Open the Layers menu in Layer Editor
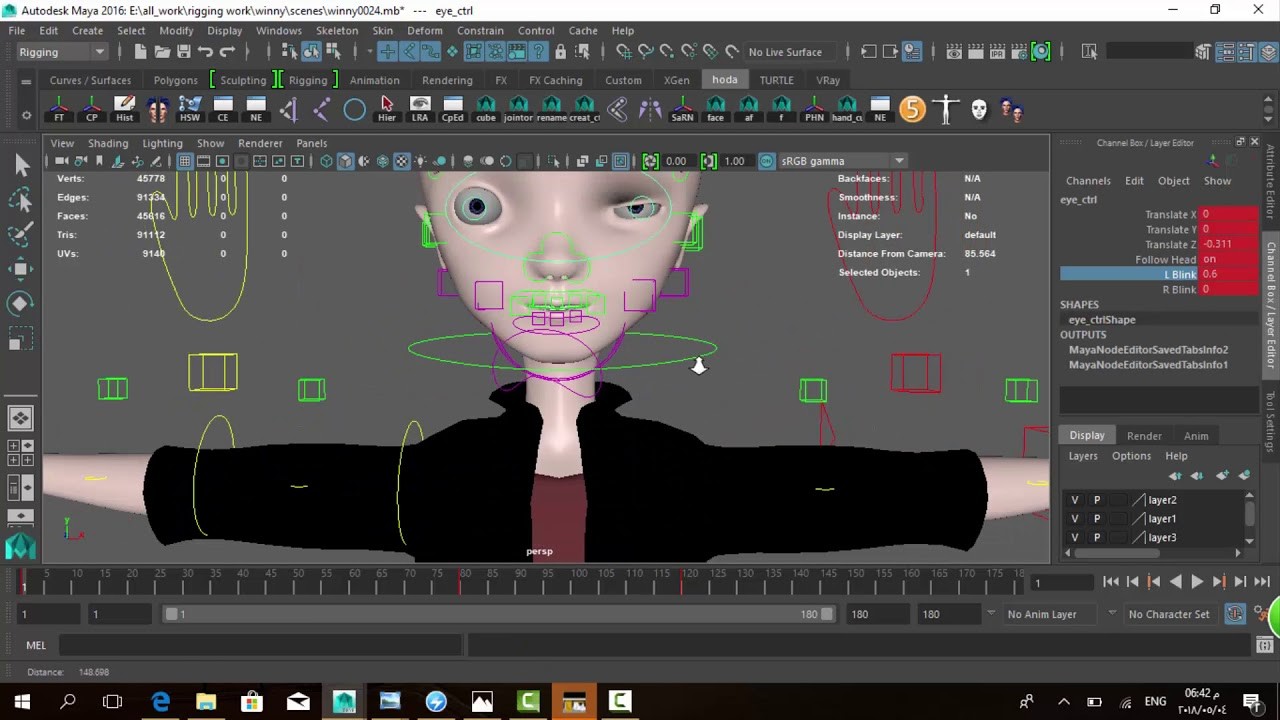The height and width of the screenshot is (720, 1280). [1083, 455]
